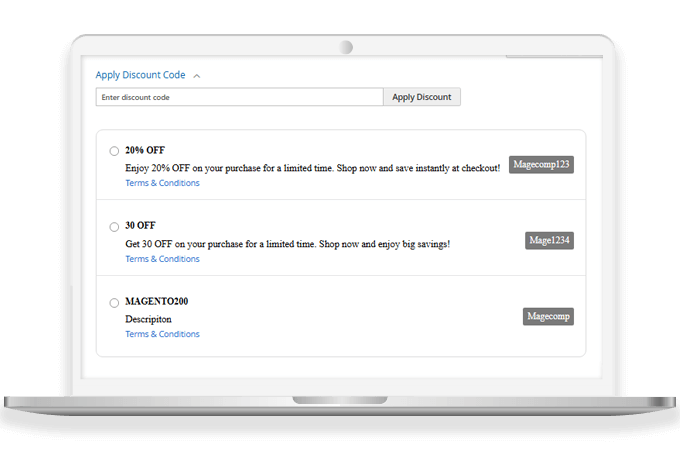The width and height of the screenshot is (680, 450).
Task: Tap the Magecomp coupon code badge
Action: 548,316
